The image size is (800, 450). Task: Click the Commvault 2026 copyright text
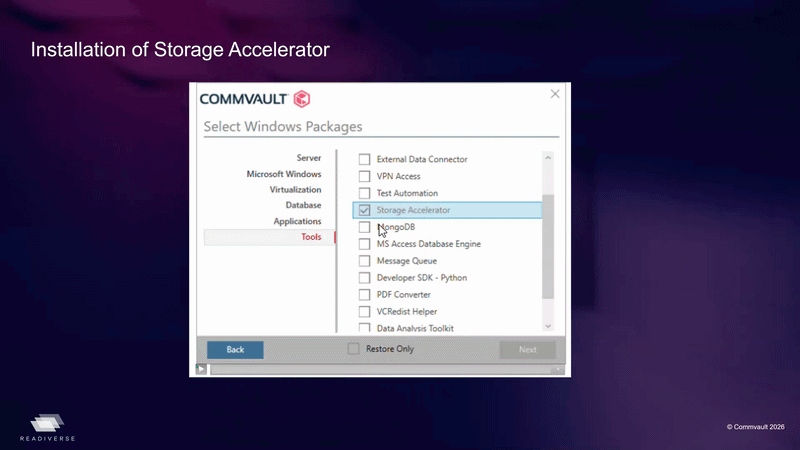[756, 427]
